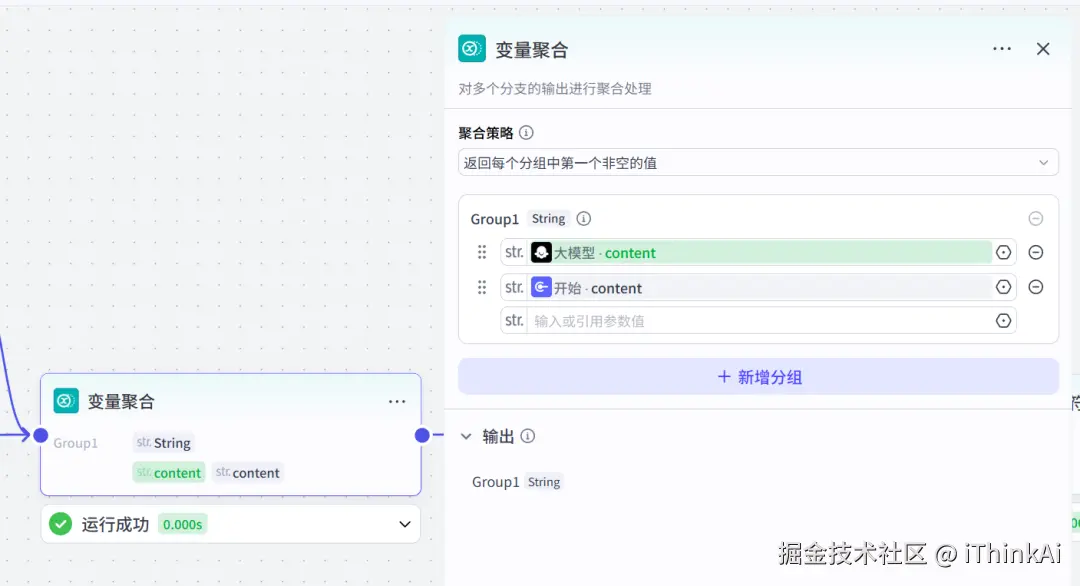This screenshot has height=586, width=1080.
Task: Remove the 大模型·content variable with its minus button
Action: [x=1036, y=252]
